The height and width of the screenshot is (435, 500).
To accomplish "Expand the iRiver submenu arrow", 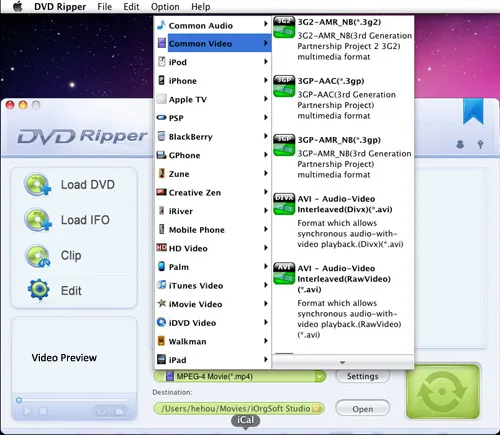I will pyautogui.click(x=266, y=210).
